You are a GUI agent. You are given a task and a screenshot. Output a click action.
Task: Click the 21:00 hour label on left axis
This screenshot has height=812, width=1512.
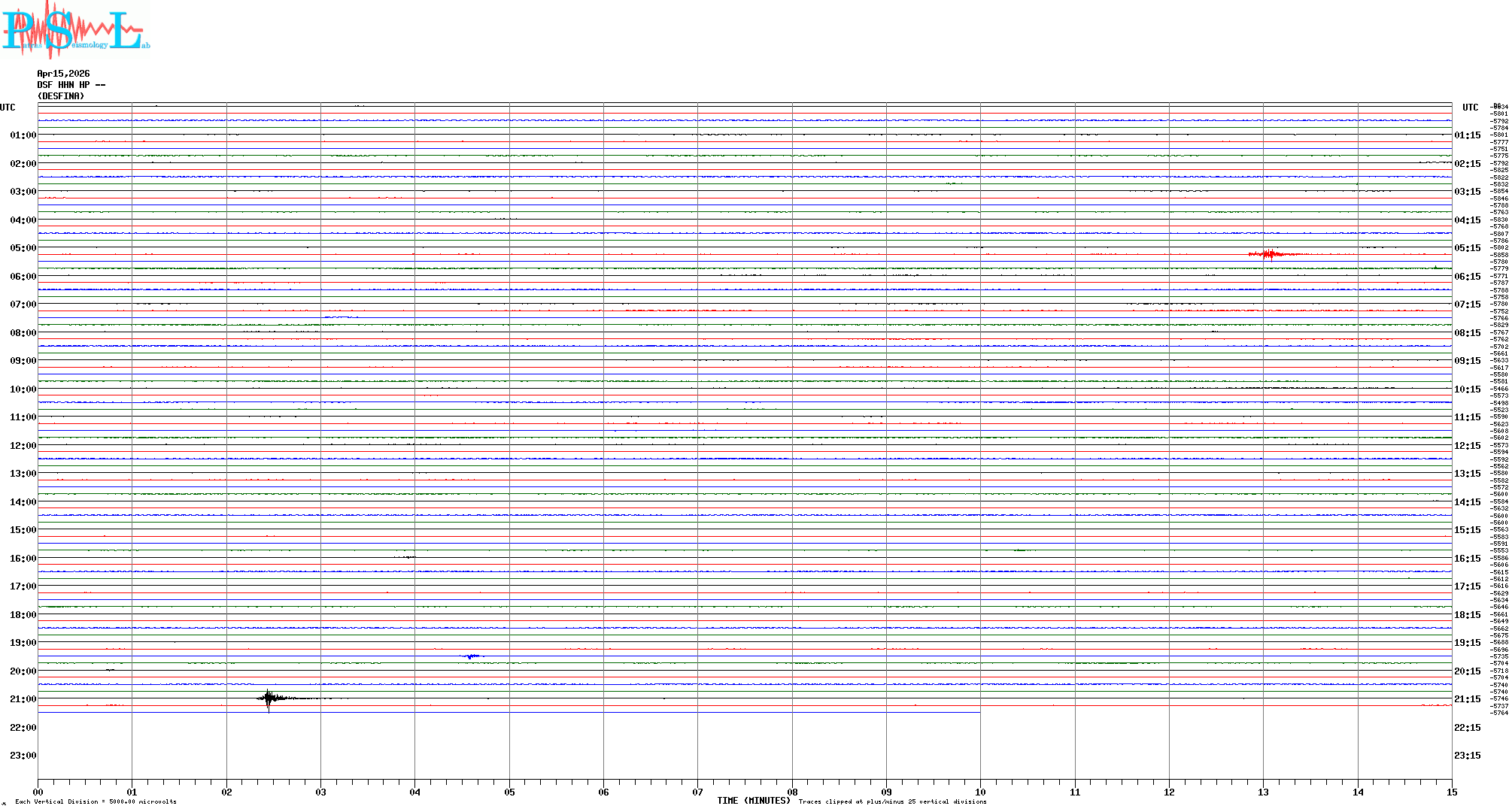[x=23, y=699]
